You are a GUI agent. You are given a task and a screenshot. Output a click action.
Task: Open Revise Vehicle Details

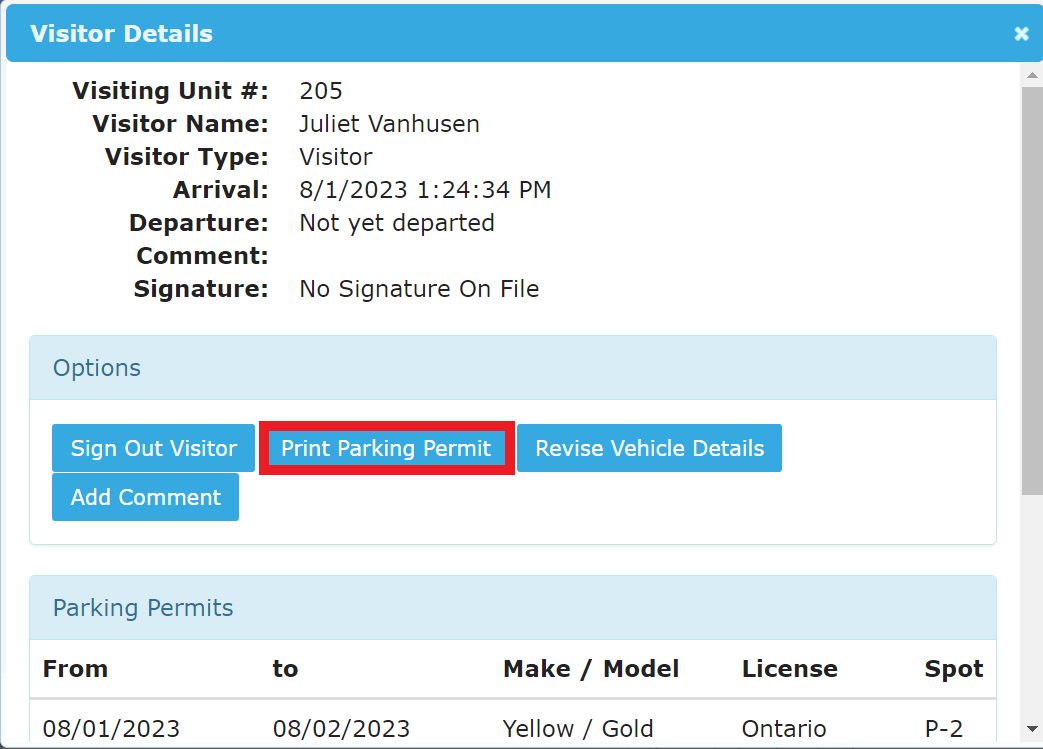[649, 448]
